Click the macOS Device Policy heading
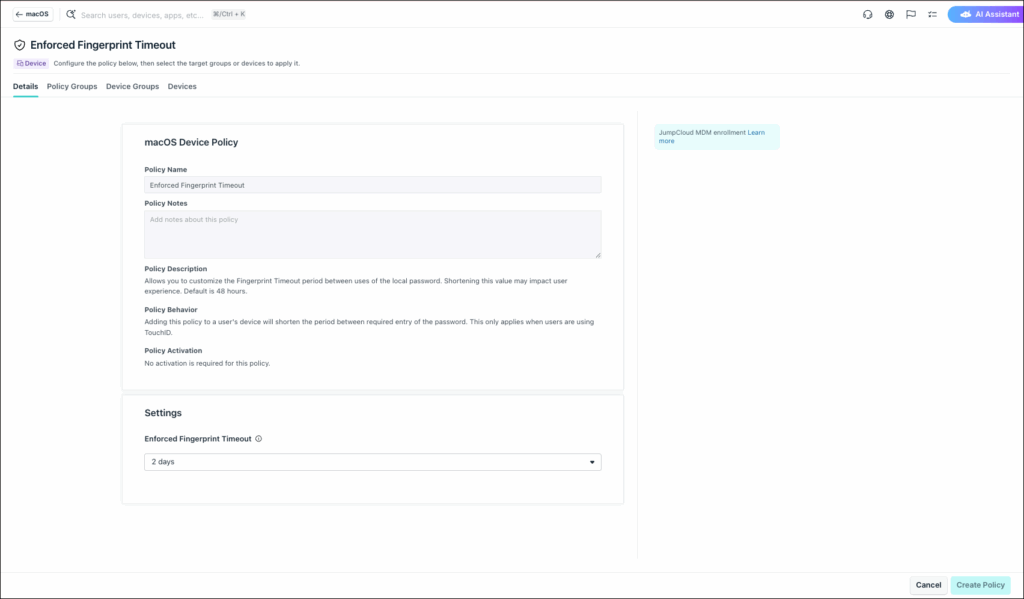Image resolution: width=1024 pixels, height=599 pixels. (x=191, y=142)
